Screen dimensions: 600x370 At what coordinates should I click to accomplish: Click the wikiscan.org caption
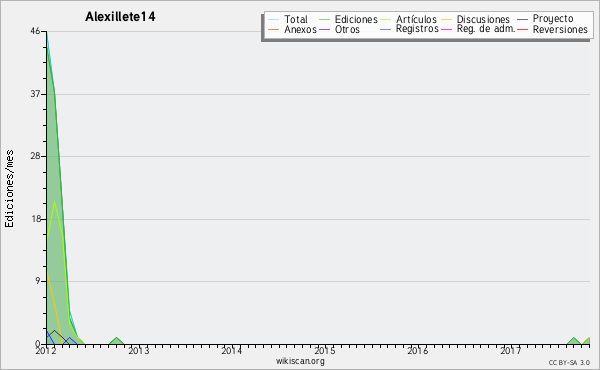tap(300, 361)
